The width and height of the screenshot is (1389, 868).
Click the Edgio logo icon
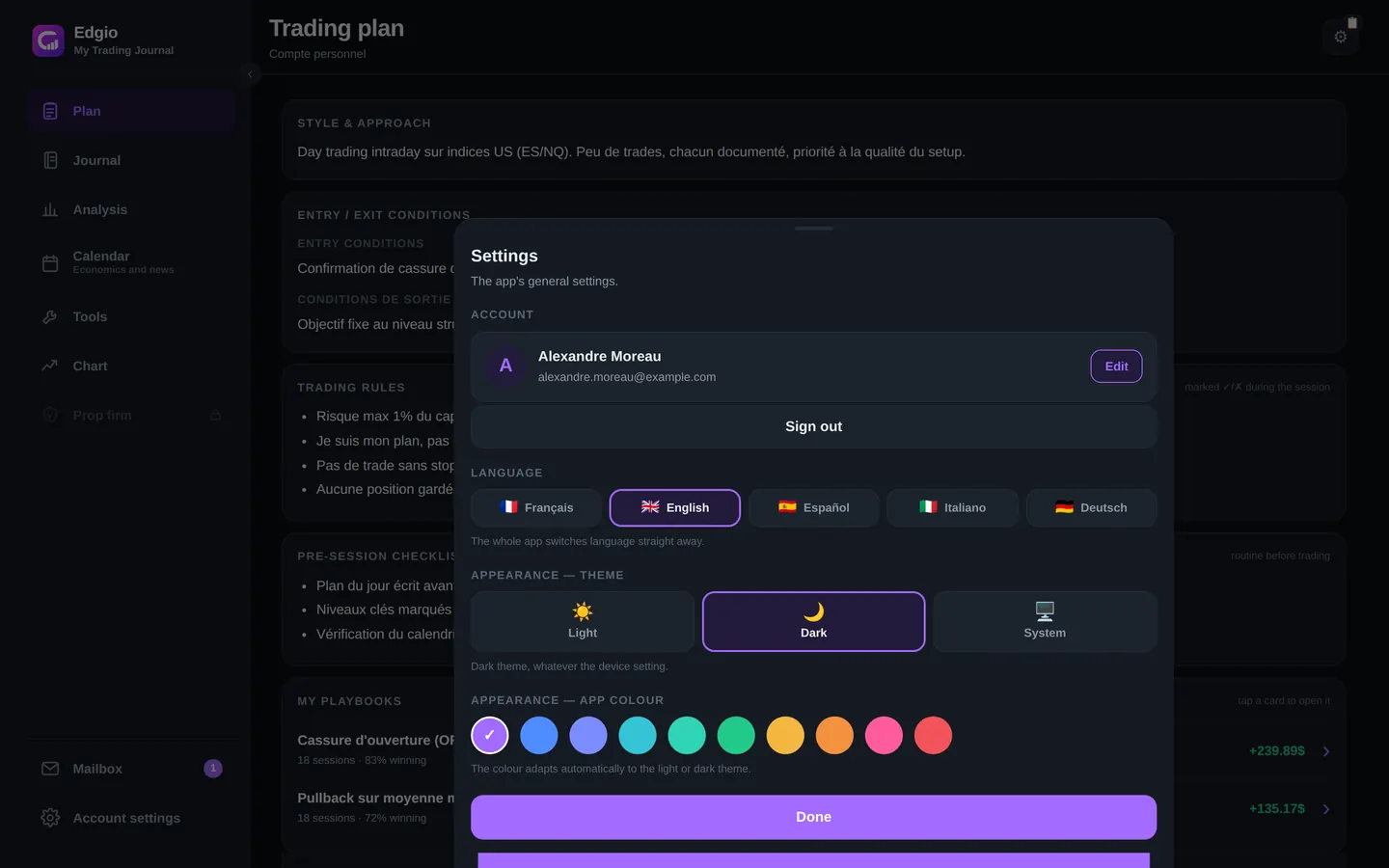48,41
